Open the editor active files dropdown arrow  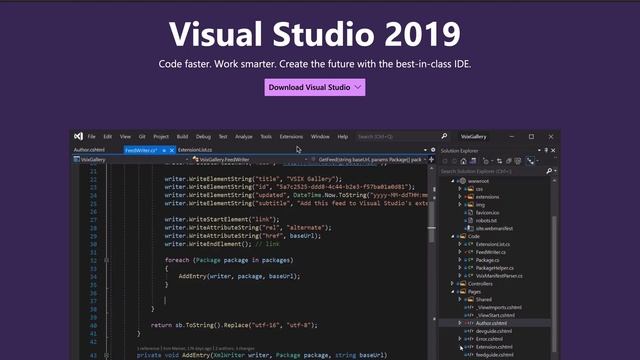(x=425, y=150)
